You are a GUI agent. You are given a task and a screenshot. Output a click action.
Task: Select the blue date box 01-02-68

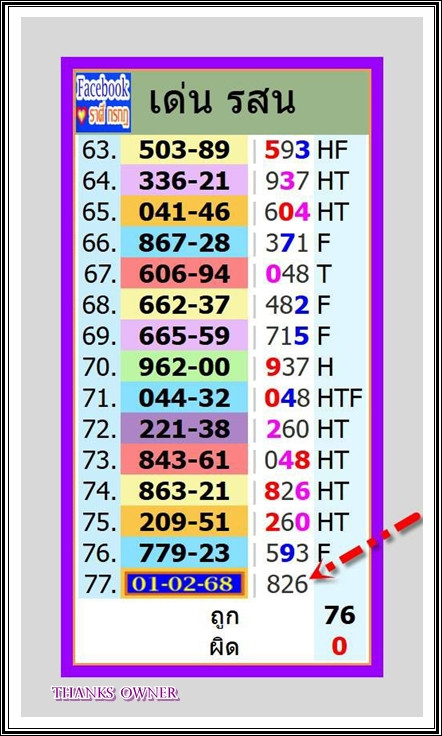click(x=183, y=583)
